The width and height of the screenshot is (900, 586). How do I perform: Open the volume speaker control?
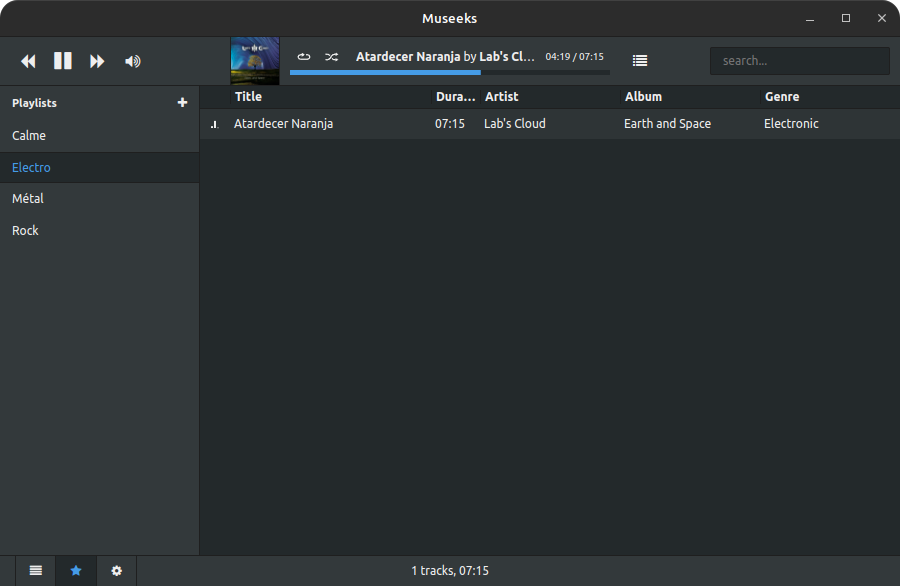132,61
